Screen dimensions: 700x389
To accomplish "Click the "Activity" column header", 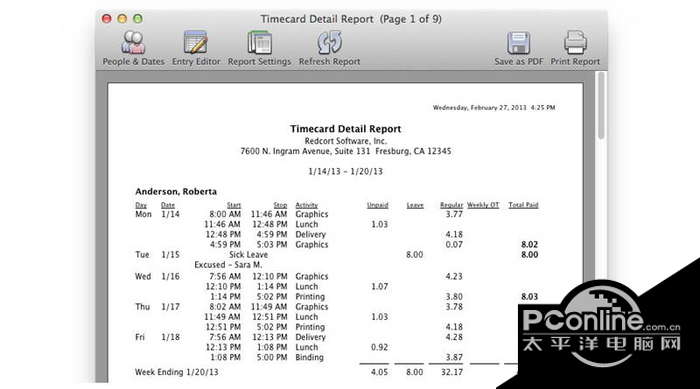I will 307,205.
